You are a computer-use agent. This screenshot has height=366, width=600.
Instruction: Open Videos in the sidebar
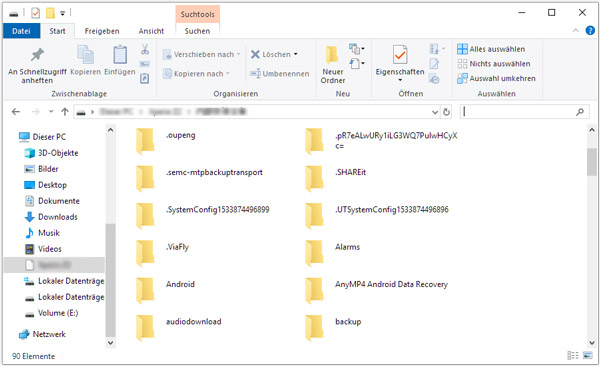click(43, 249)
